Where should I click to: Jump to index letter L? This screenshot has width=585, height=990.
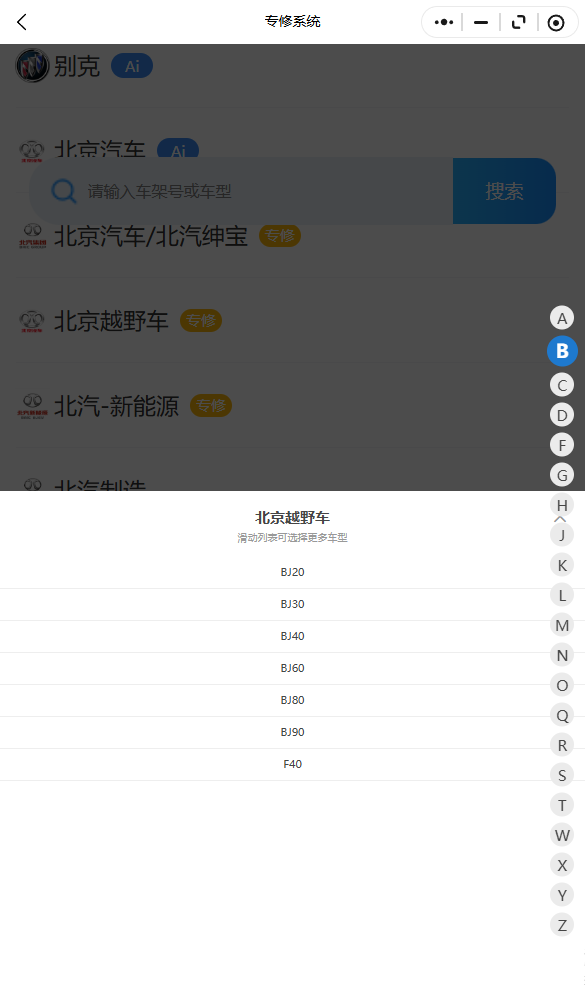[562, 595]
